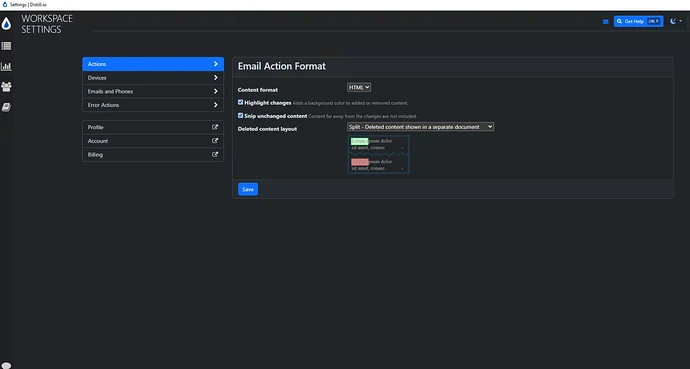Open the team members icon in sidebar
This screenshot has width=690, height=369.
[6, 87]
